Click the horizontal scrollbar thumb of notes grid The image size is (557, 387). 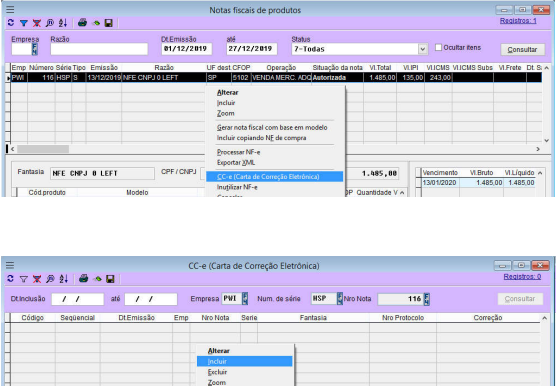click(x=43, y=149)
